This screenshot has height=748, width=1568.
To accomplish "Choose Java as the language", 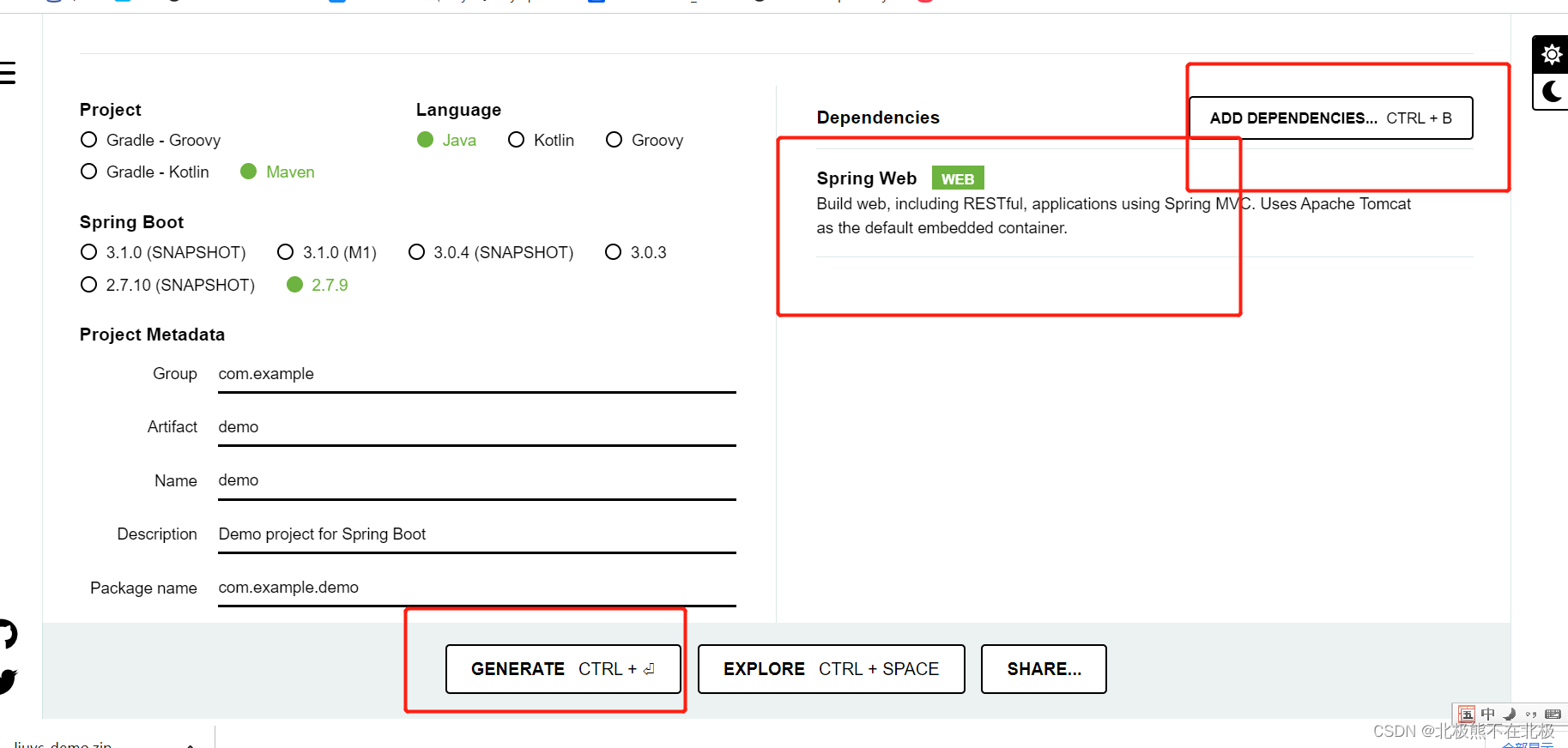I will 446,140.
